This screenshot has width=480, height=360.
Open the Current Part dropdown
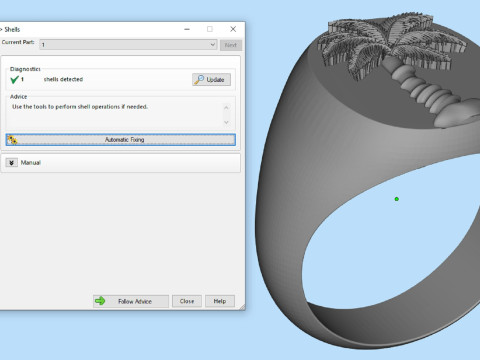click(x=128, y=45)
